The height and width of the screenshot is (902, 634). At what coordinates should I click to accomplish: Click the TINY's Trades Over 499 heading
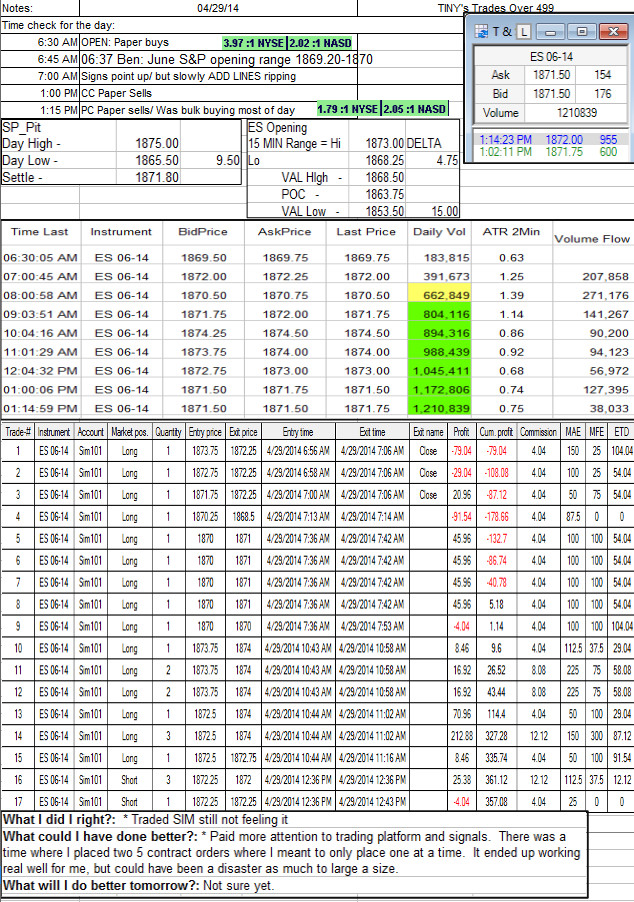pyautogui.click(x=495, y=8)
